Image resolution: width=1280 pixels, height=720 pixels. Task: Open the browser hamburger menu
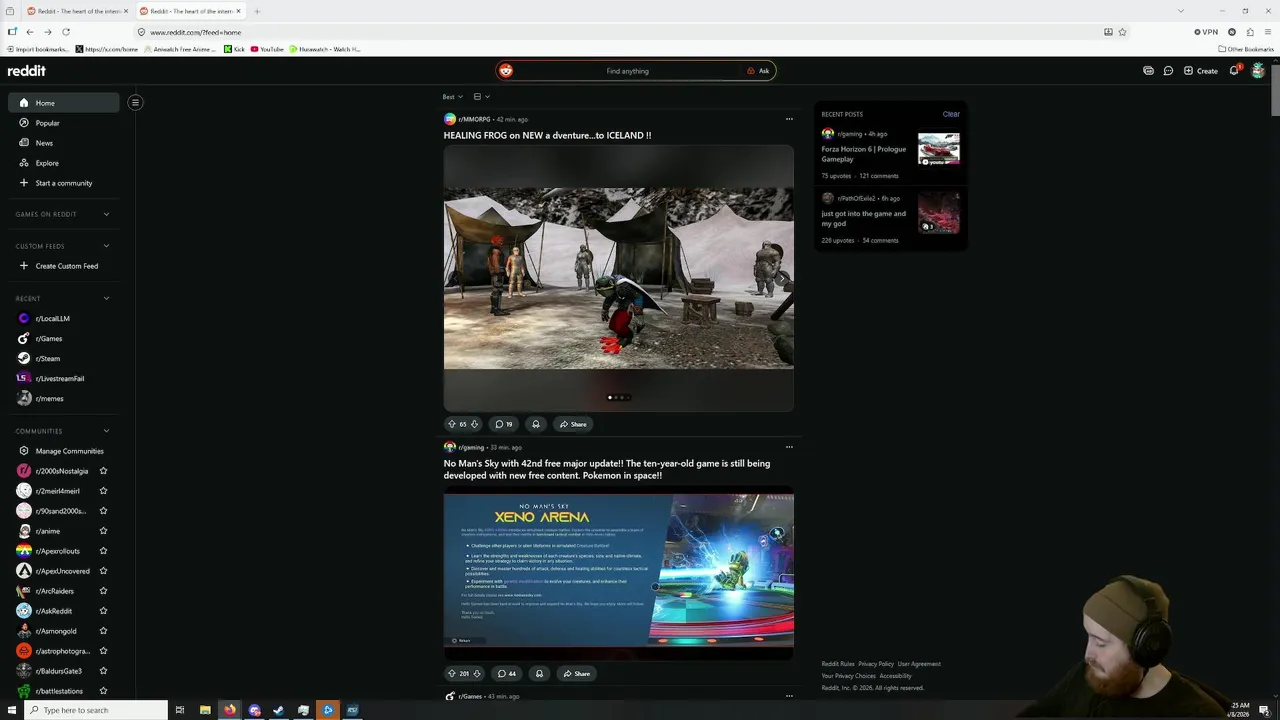tap(1268, 32)
